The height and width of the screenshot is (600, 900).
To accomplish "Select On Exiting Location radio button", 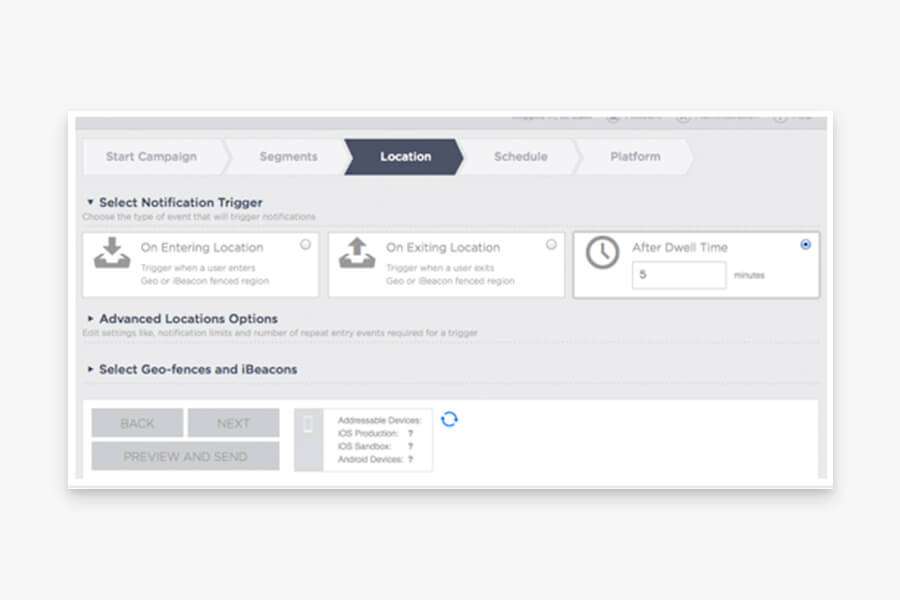I will [551, 245].
